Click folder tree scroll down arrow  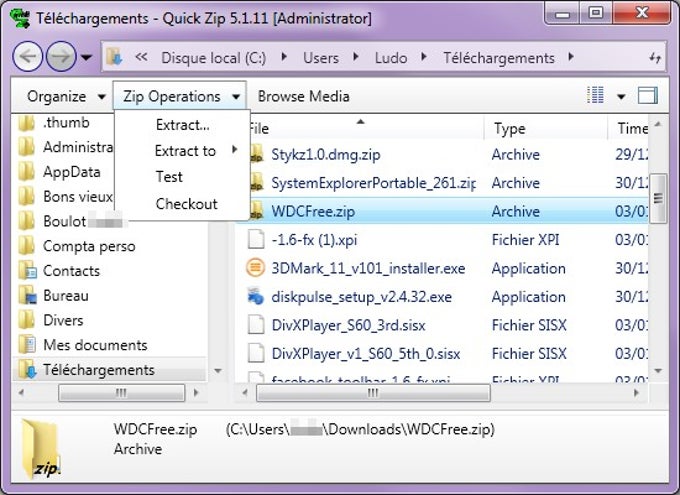[x=218, y=371]
